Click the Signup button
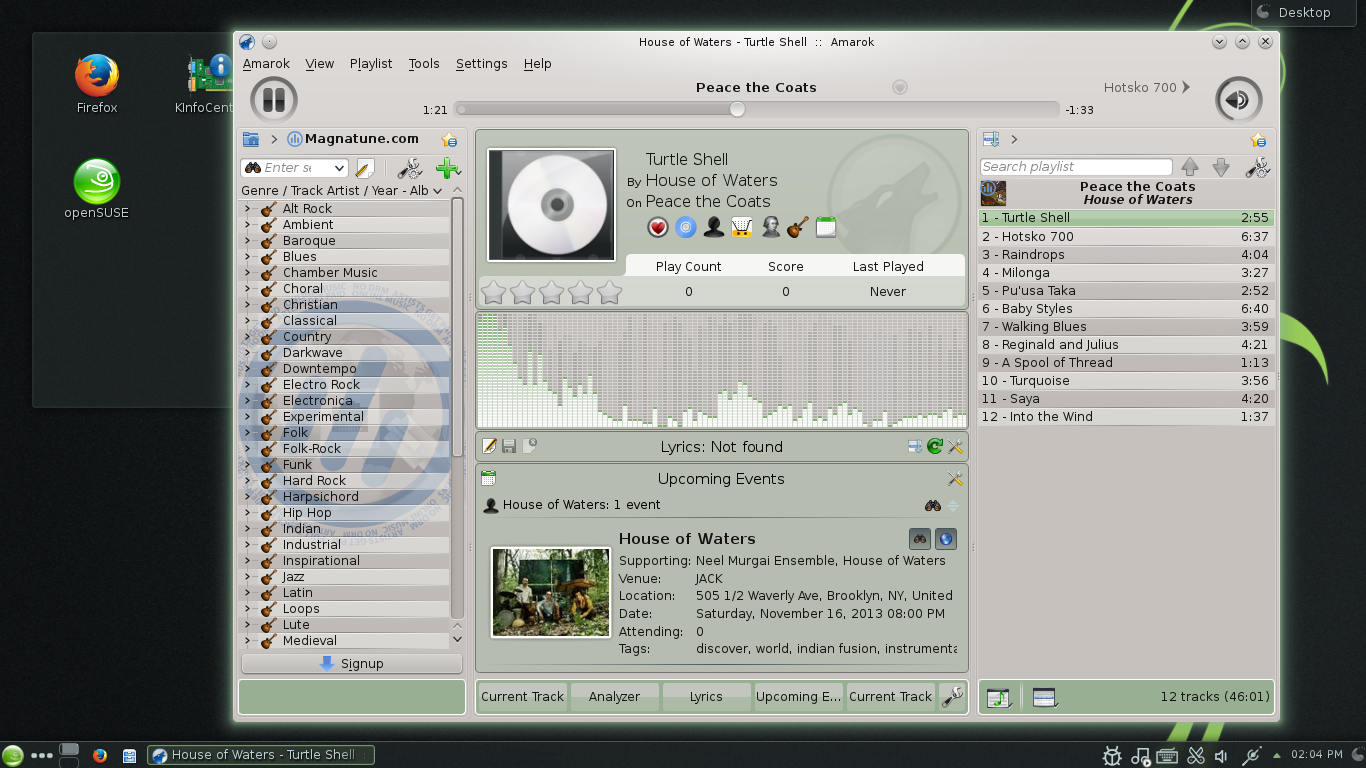Image resolution: width=1366 pixels, height=768 pixels. coord(352,663)
